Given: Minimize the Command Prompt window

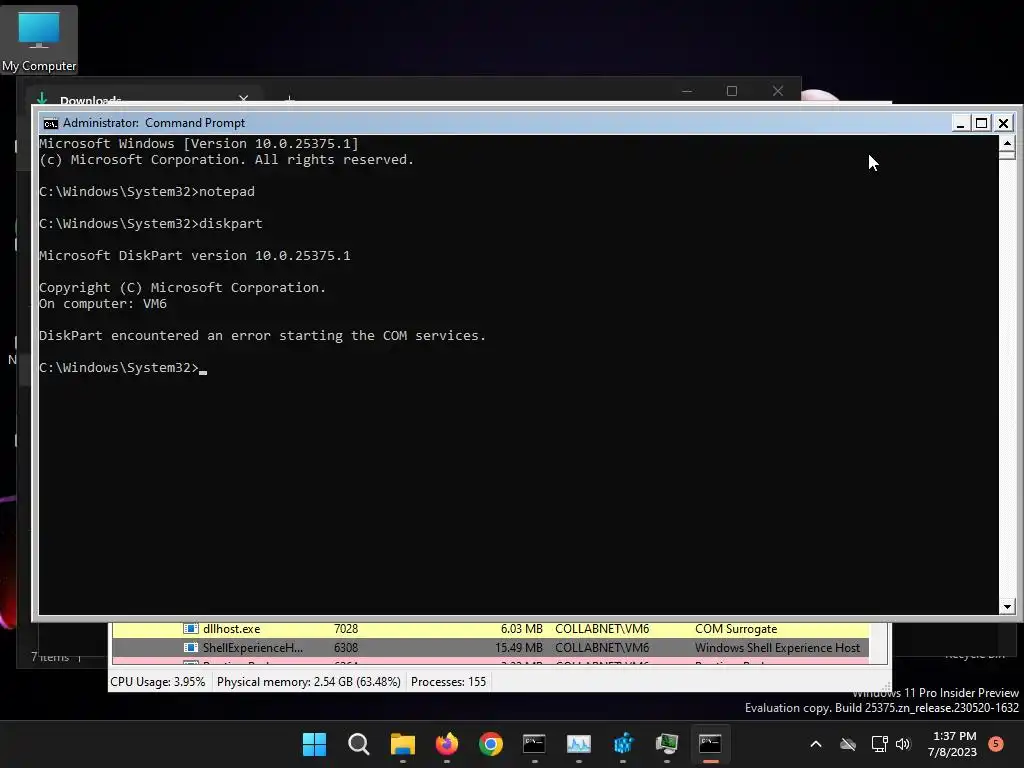Looking at the screenshot, I should [960, 123].
